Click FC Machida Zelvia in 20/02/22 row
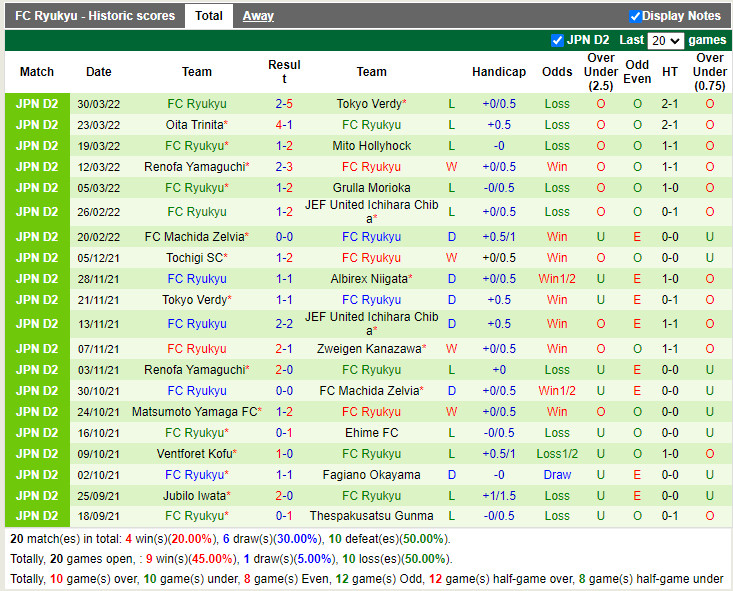 pos(194,237)
